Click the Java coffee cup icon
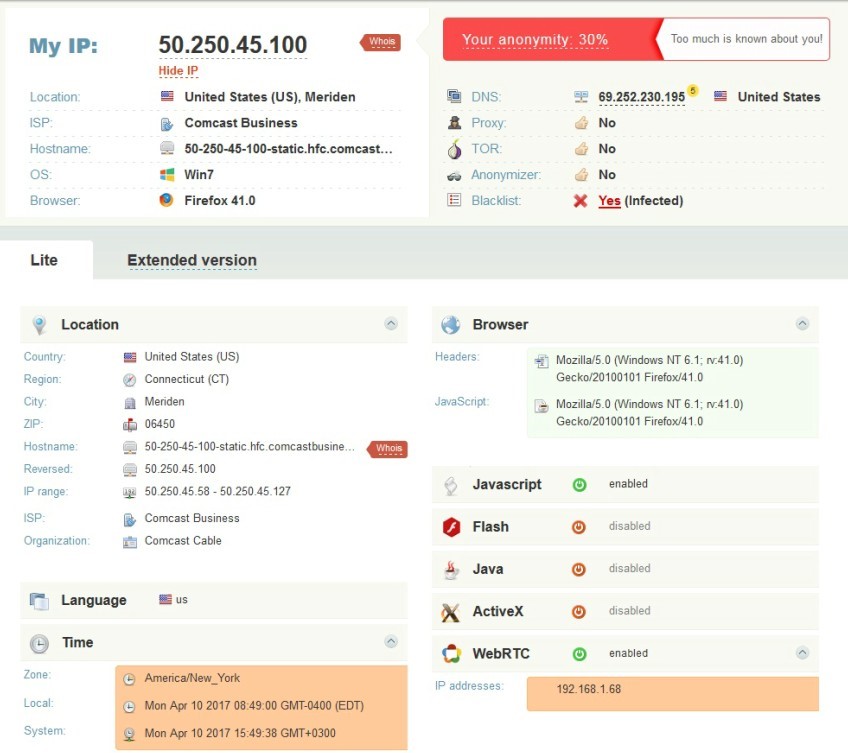Image resolution: width=848 pixels, height=753 pixels. pyautogui.click(x=452, y=569)
